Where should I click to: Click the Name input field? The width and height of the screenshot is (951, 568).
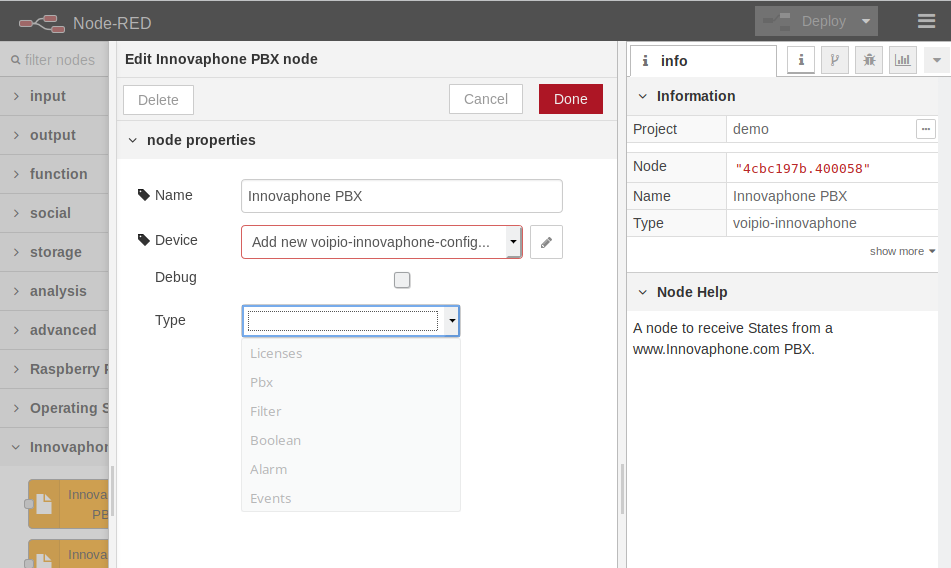coord(401,196)
